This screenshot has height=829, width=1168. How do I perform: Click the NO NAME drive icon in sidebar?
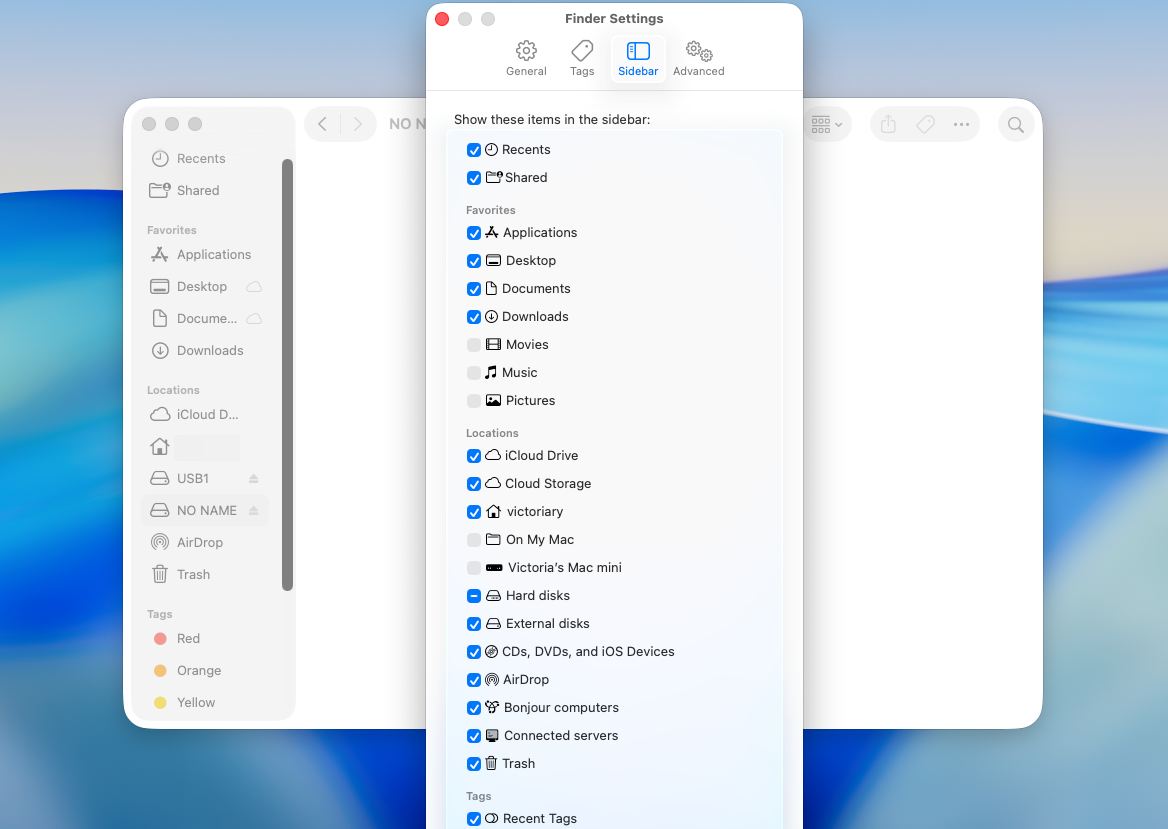(x=159, y=510)
